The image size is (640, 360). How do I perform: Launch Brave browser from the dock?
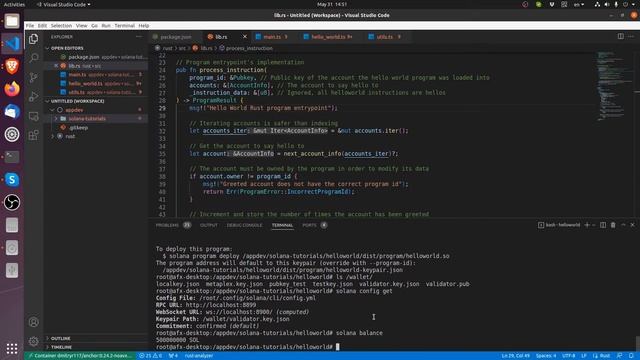[12, 66]
